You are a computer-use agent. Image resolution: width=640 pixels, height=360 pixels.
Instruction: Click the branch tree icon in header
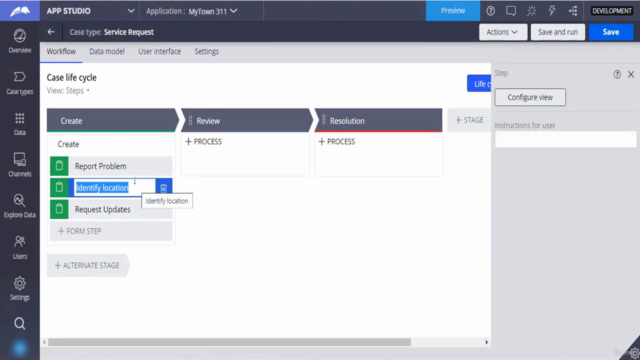point(573,11)
